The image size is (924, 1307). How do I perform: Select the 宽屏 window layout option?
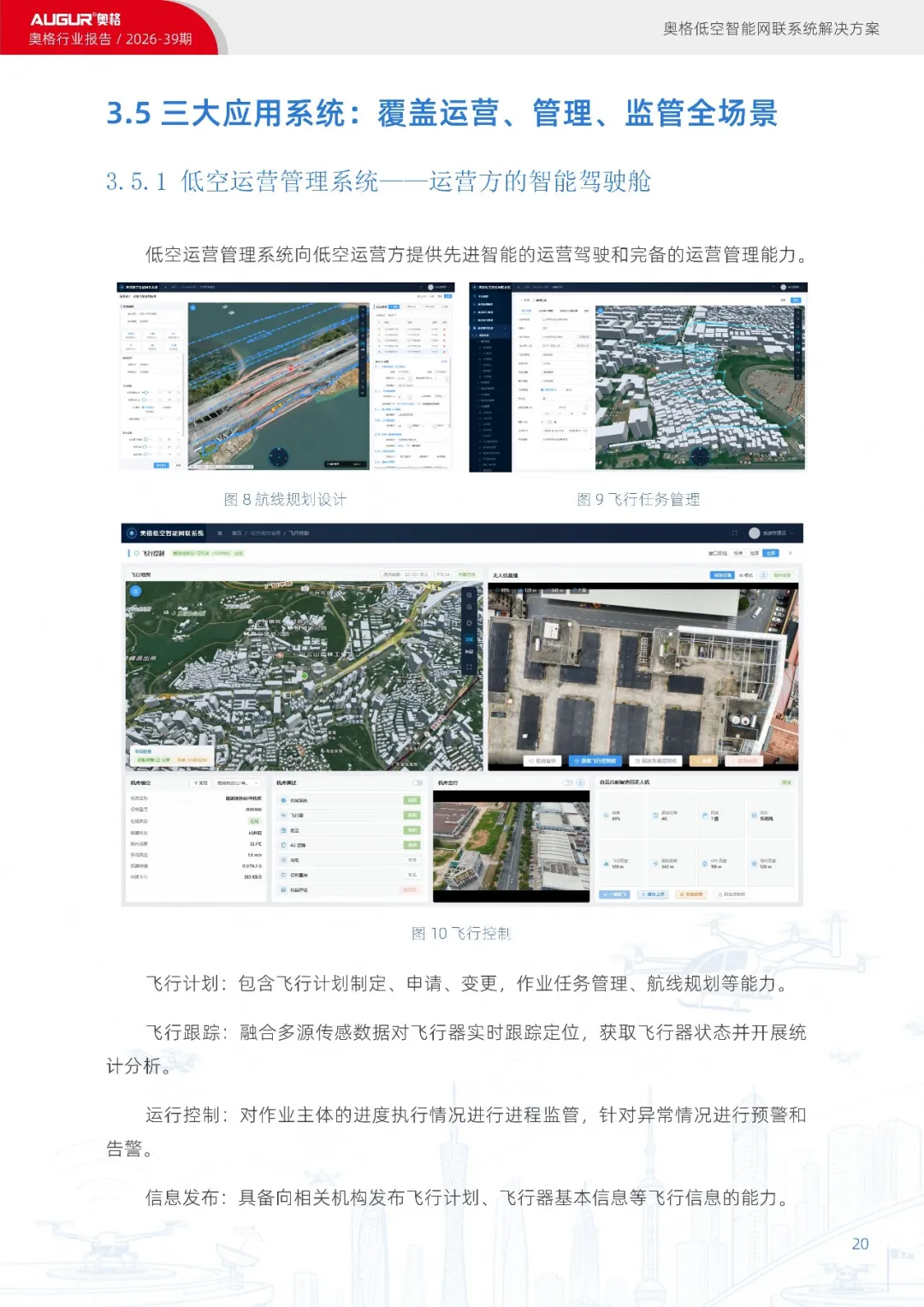click(x=755, y=554)
